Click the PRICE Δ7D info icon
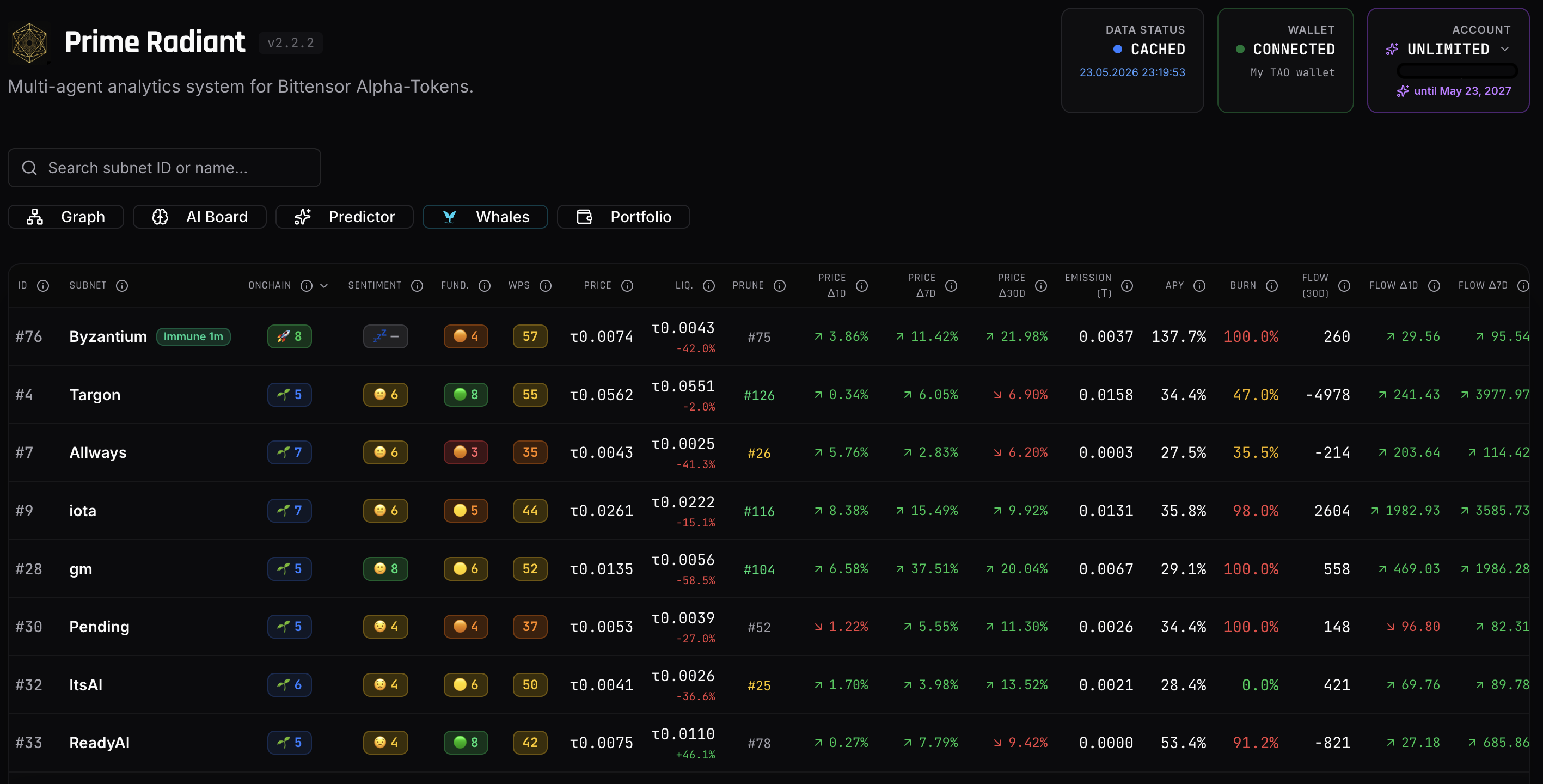 (951, 286)
